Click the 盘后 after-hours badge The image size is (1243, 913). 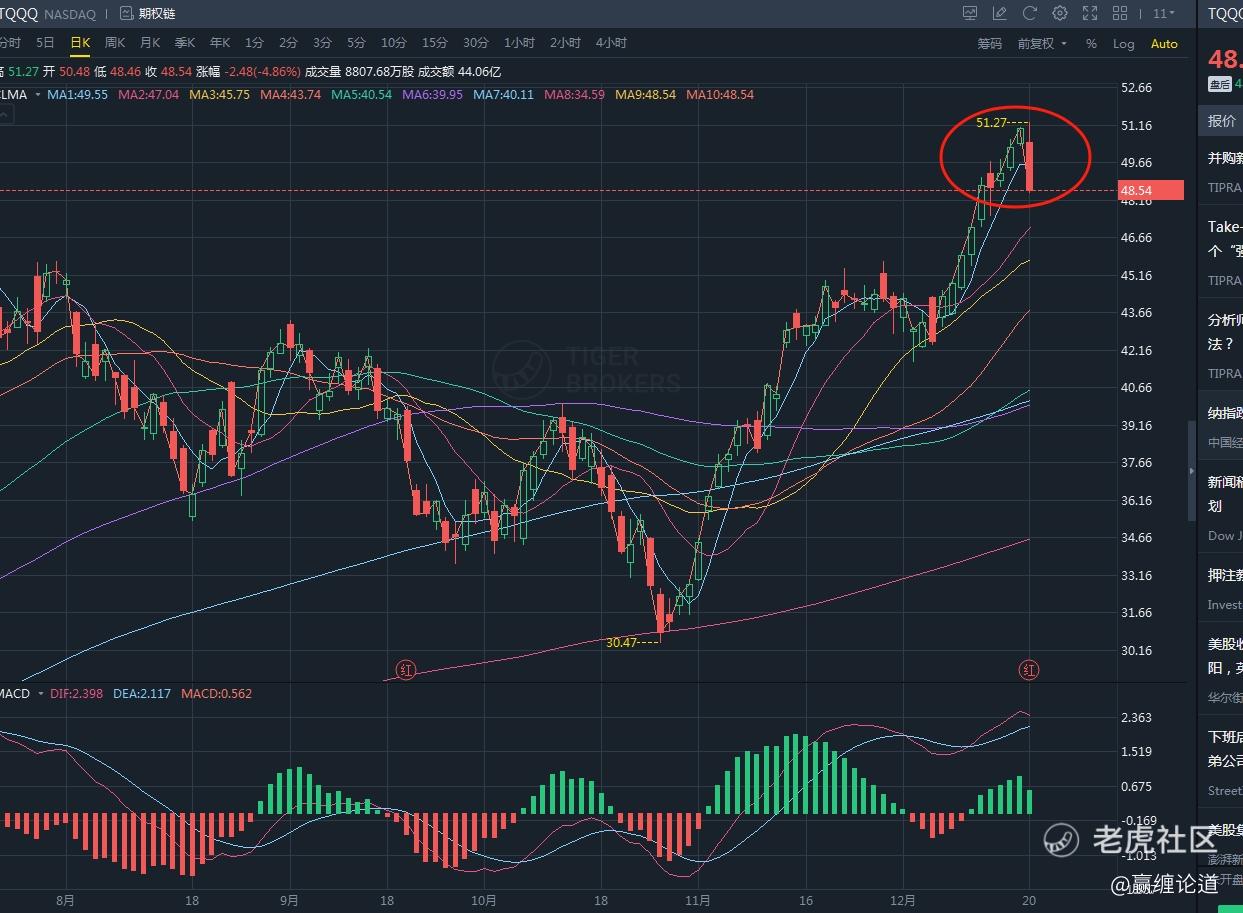pos(1220,85)
